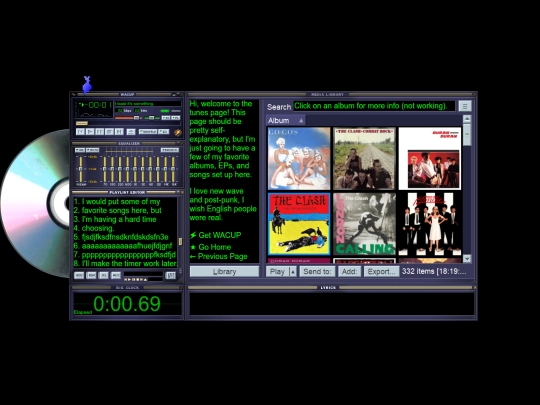Open the playlist REM menu

(x=91, y=275)
